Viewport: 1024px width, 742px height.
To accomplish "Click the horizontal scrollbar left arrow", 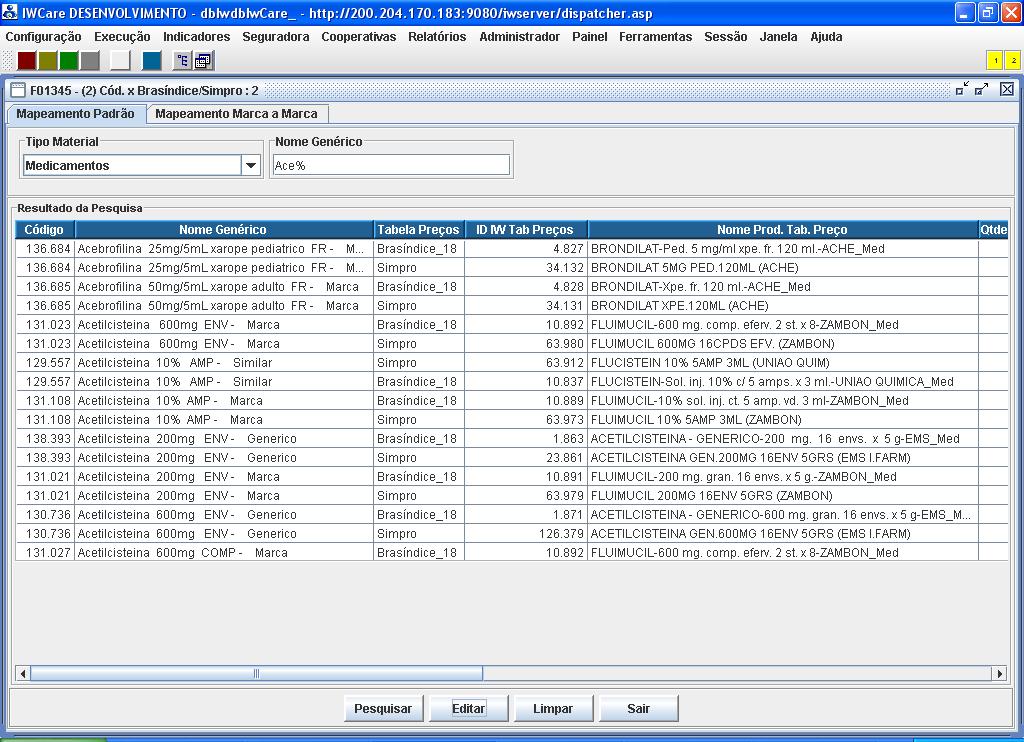I will (23, 673).
